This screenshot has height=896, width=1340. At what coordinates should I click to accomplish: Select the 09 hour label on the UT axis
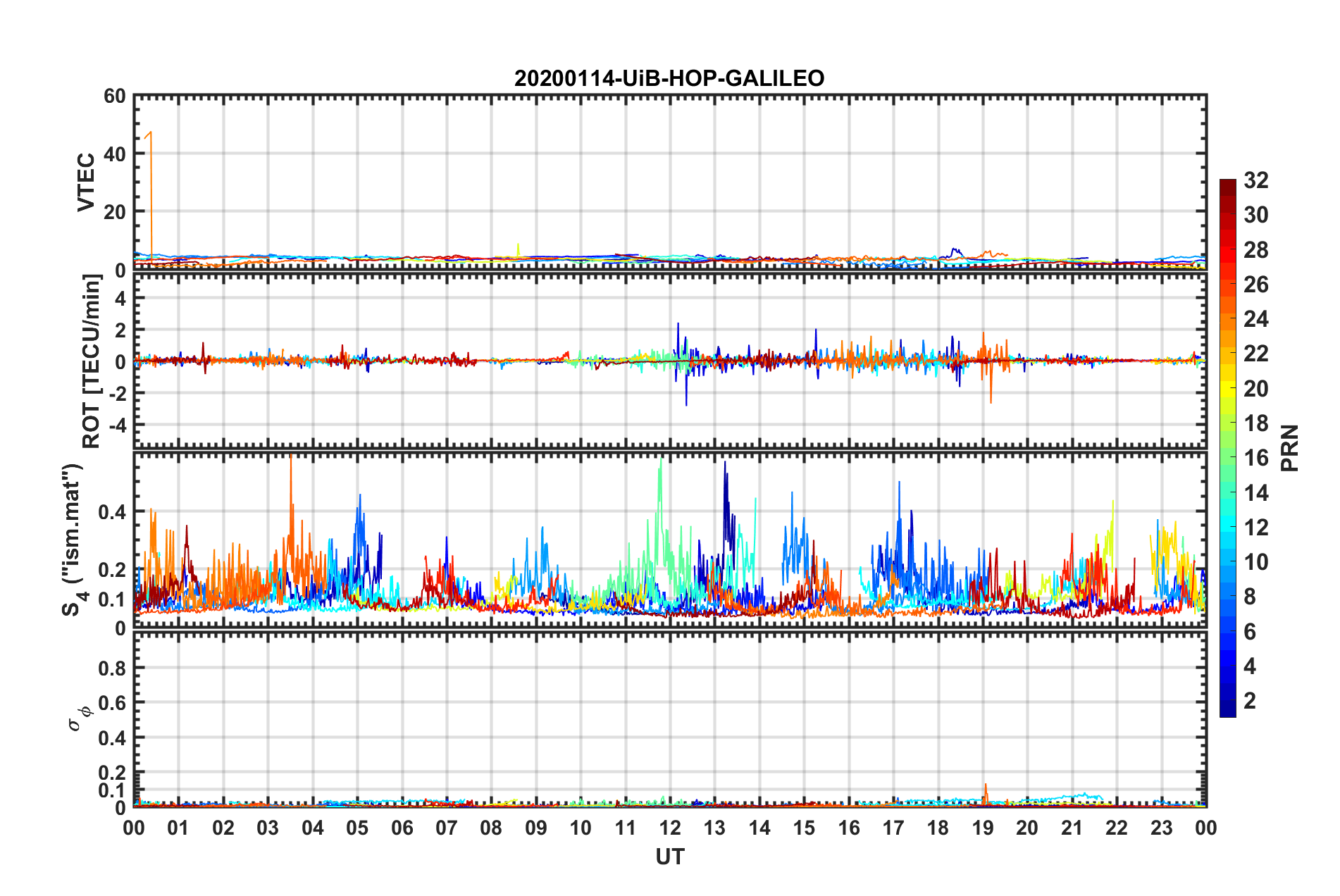(536, 828)
